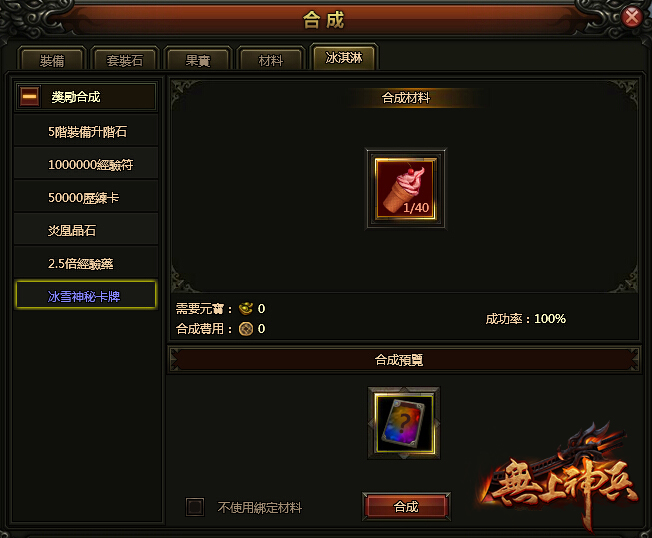Select the 冰淇淋 tab

[x=344, y=57]
